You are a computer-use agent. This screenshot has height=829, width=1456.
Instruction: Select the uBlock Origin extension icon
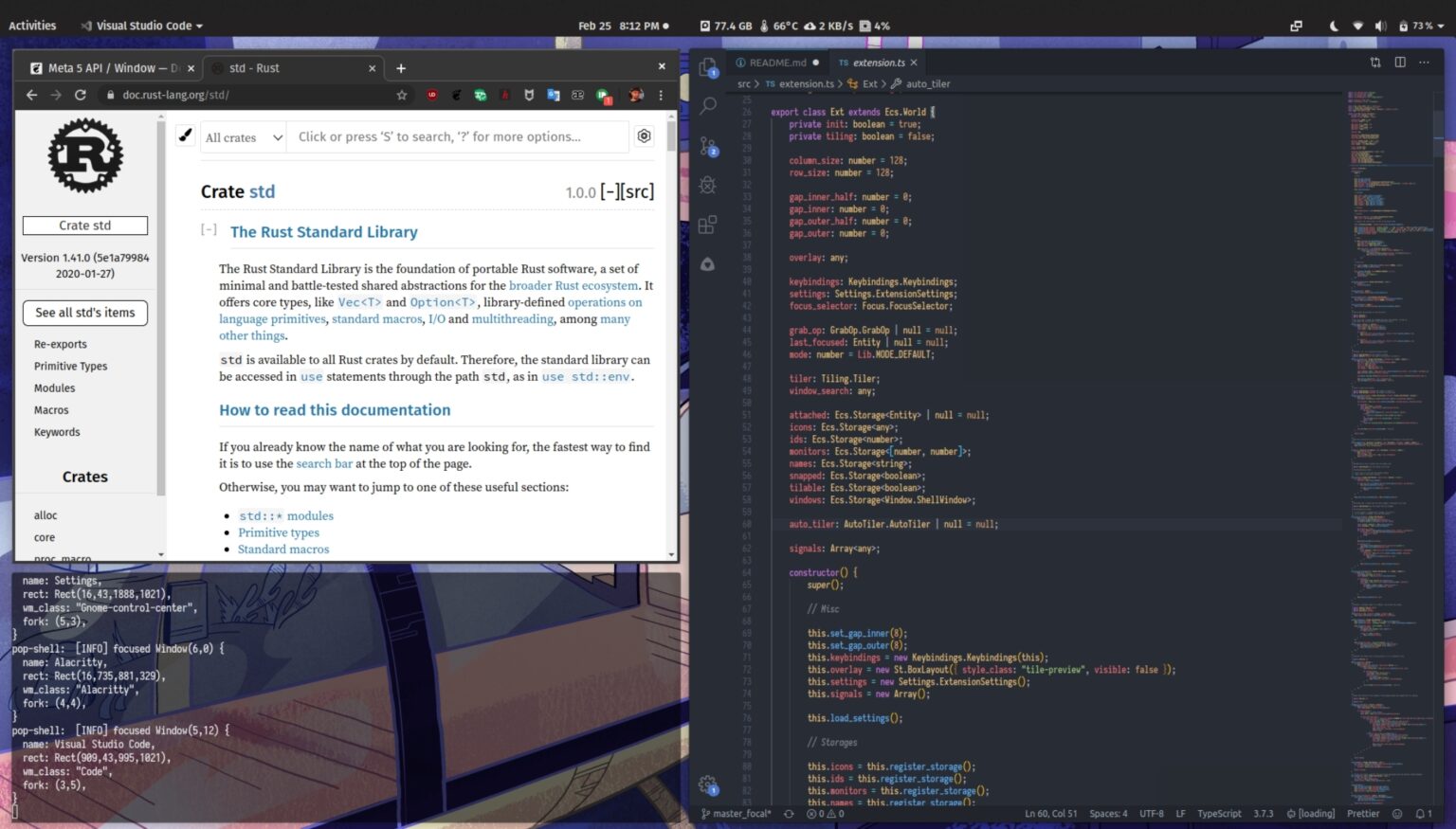coord(432,95)
